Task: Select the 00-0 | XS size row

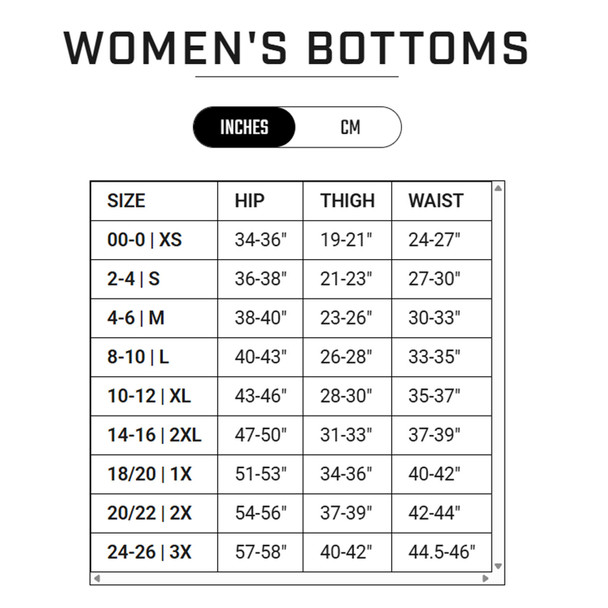Action: [145, 240]
